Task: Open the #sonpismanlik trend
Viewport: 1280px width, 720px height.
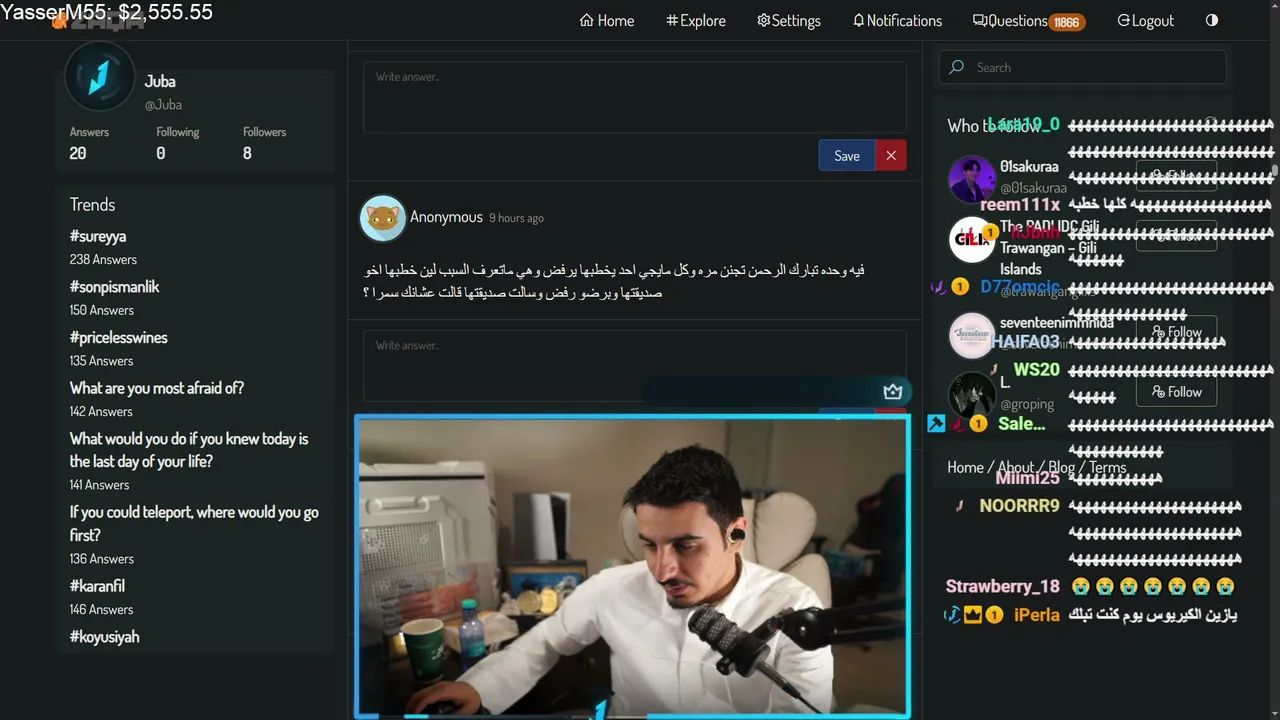Action: [114, 287]
